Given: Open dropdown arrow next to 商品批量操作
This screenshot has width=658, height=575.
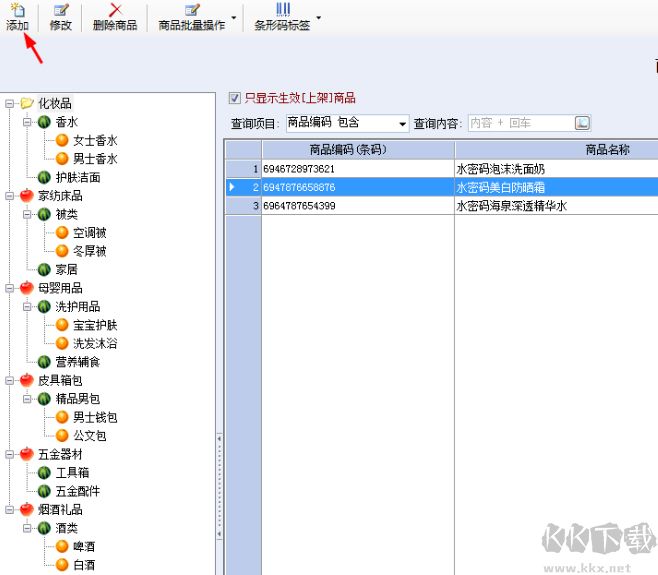Looking at the screenshot, I should 234,17.
